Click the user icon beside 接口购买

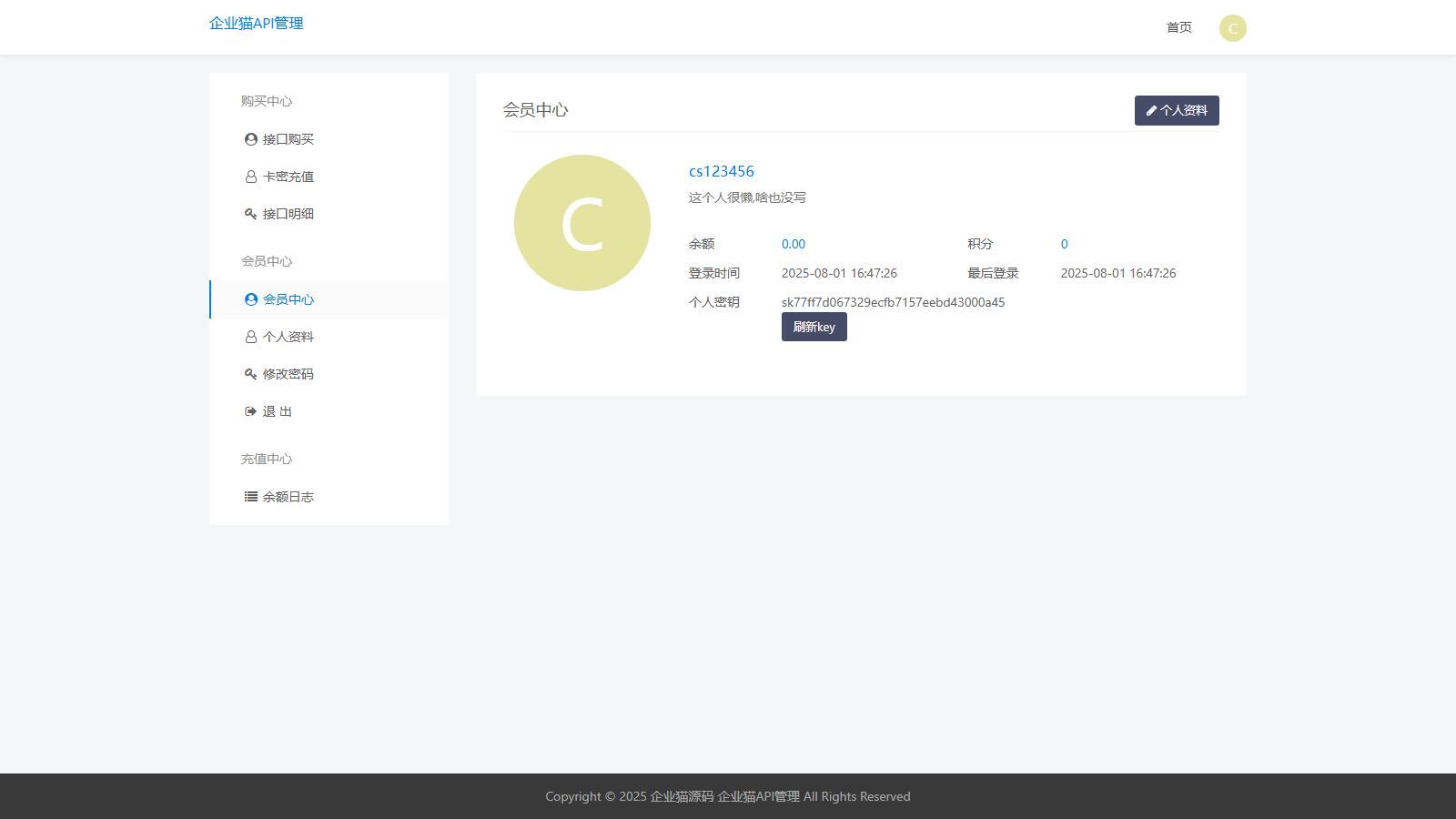(x=250, y=139)
